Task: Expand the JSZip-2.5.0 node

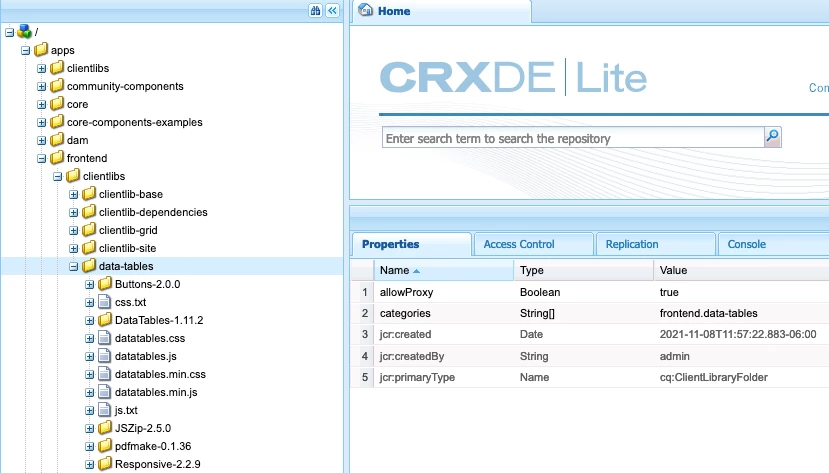Action: [89, 428]
